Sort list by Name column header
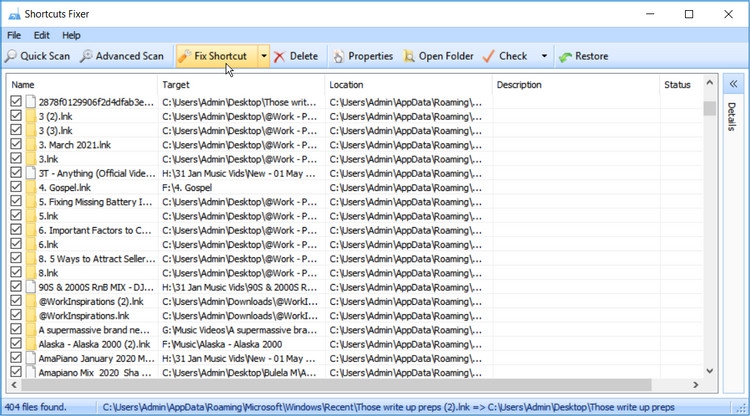 [x=82, y=85]
